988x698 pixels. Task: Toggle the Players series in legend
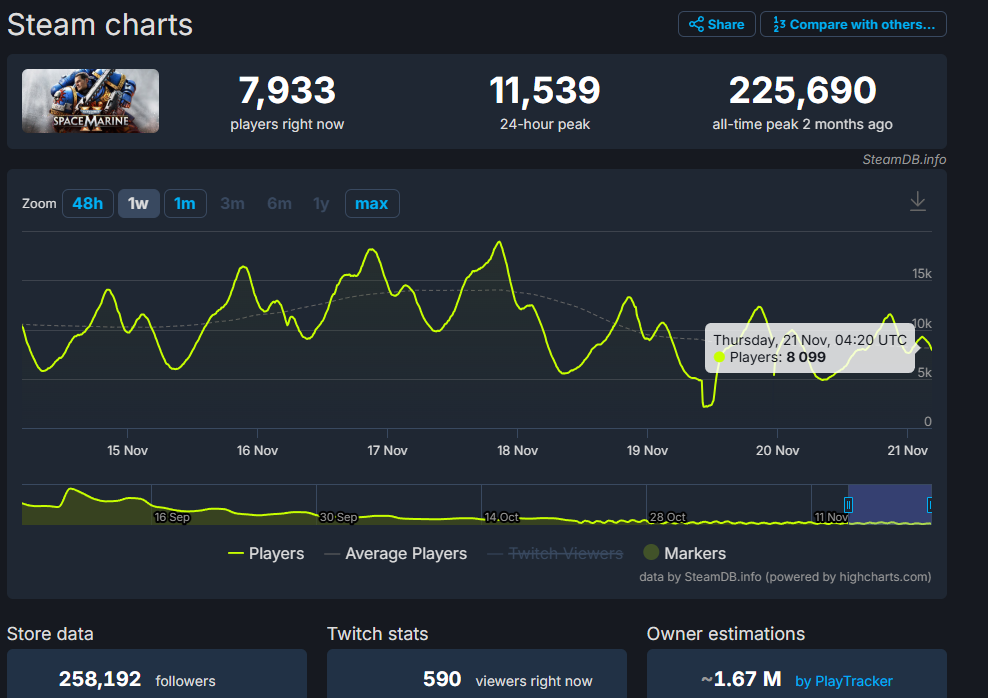tap(266, 553)
